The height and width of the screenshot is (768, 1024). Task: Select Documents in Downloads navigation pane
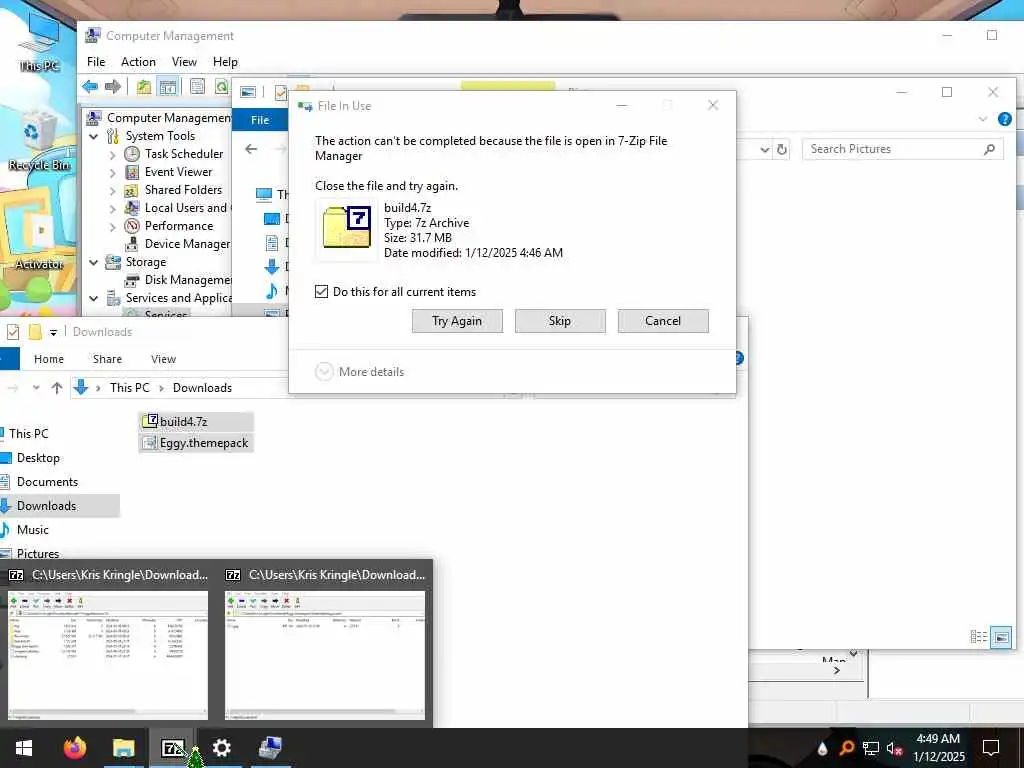coord(47,482)
